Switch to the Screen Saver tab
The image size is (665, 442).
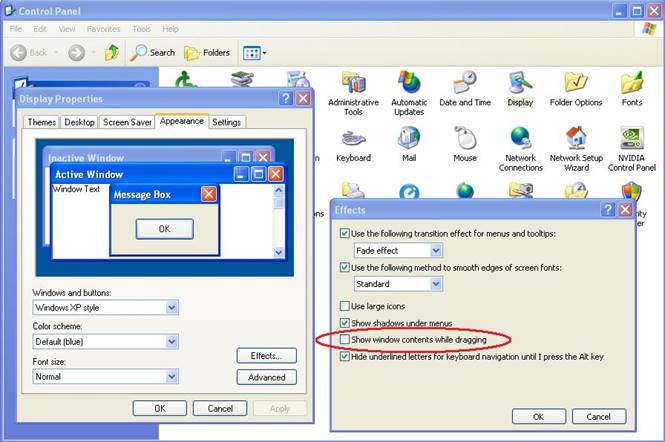click(x=127, y=122)
